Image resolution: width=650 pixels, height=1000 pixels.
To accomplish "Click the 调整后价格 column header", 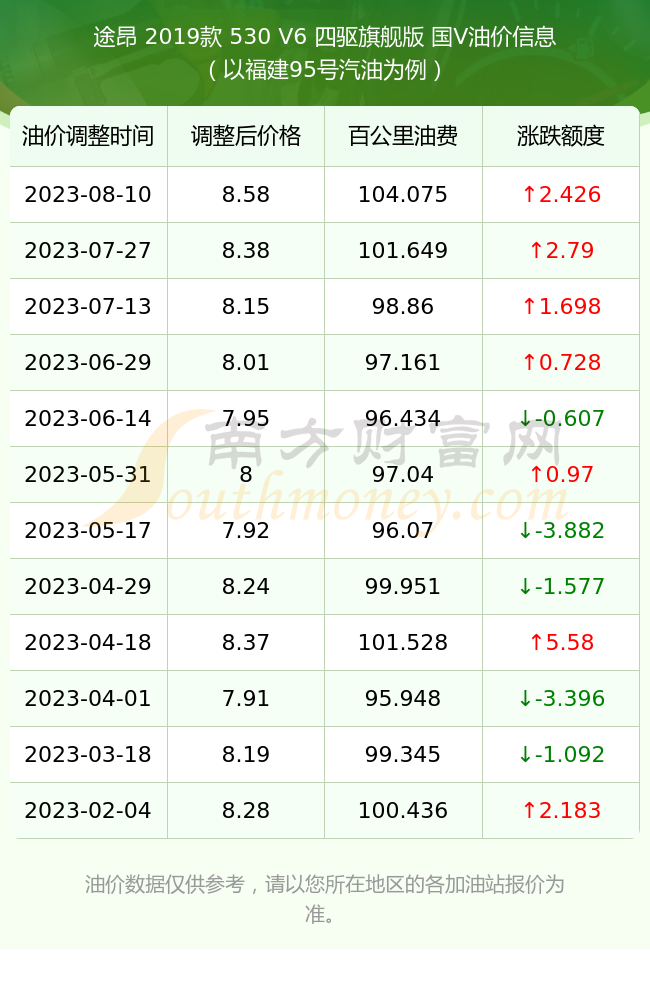I will pos(246,136).
